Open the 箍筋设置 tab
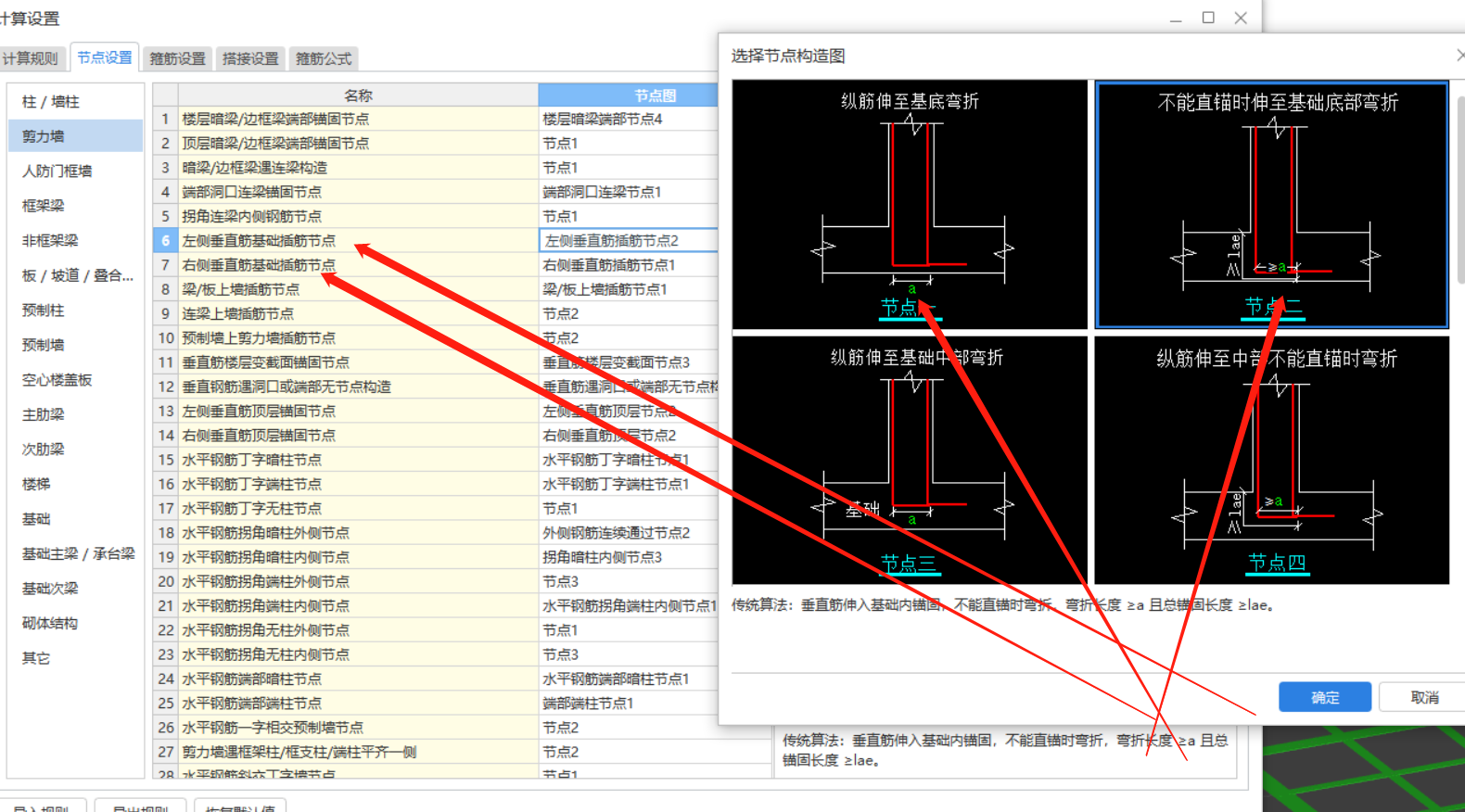 click(x=177, y=58)
